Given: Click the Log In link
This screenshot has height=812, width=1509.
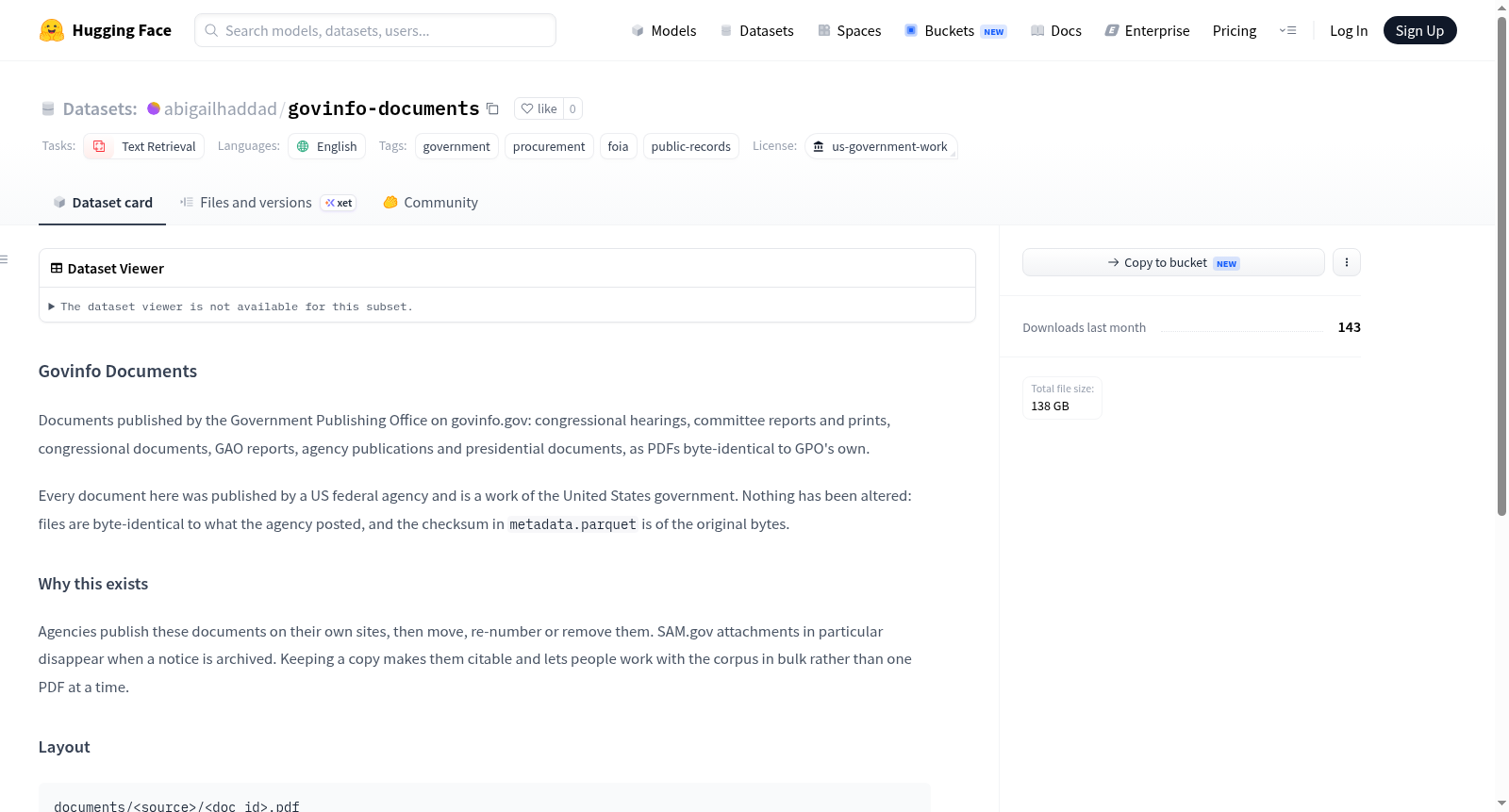Looking at the screenshot, I should pyautogui.click(x=1349, y=30).
